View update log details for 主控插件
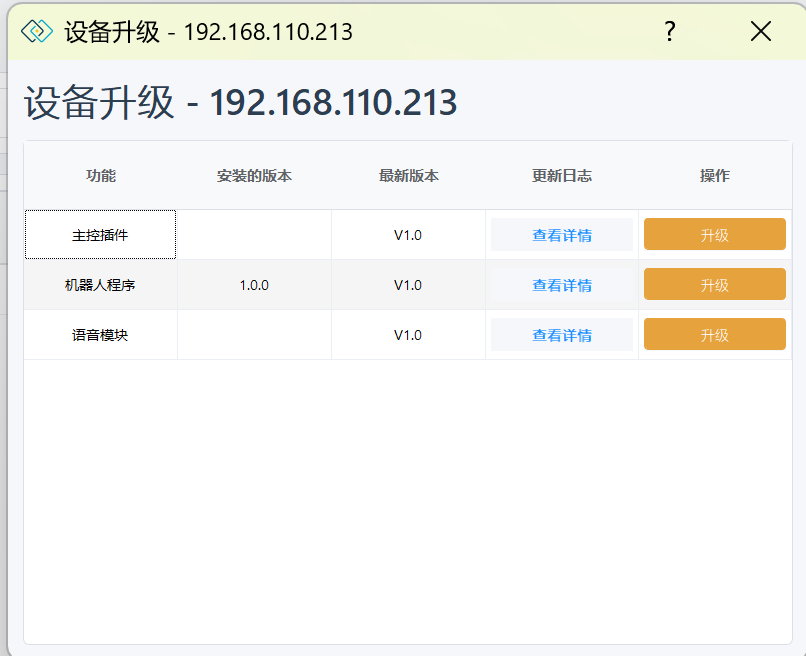 tap(562, 235)
